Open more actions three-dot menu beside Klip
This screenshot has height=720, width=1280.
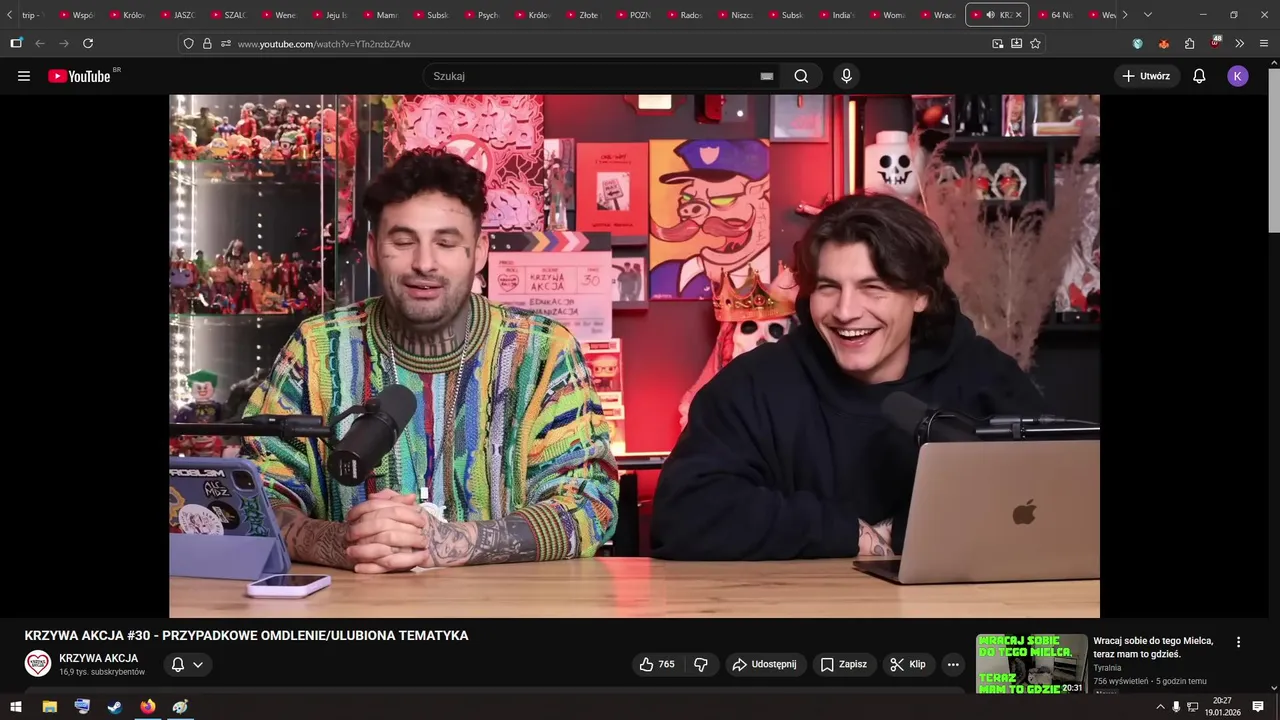pos(953,664)
